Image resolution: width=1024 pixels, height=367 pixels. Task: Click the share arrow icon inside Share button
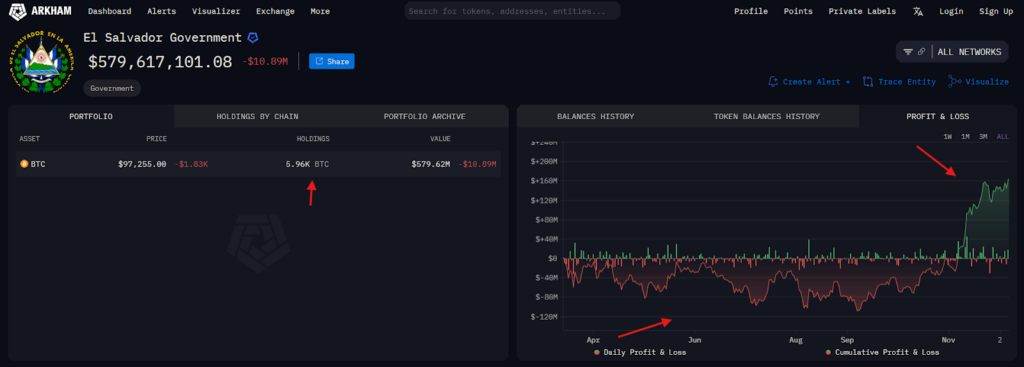319,61
